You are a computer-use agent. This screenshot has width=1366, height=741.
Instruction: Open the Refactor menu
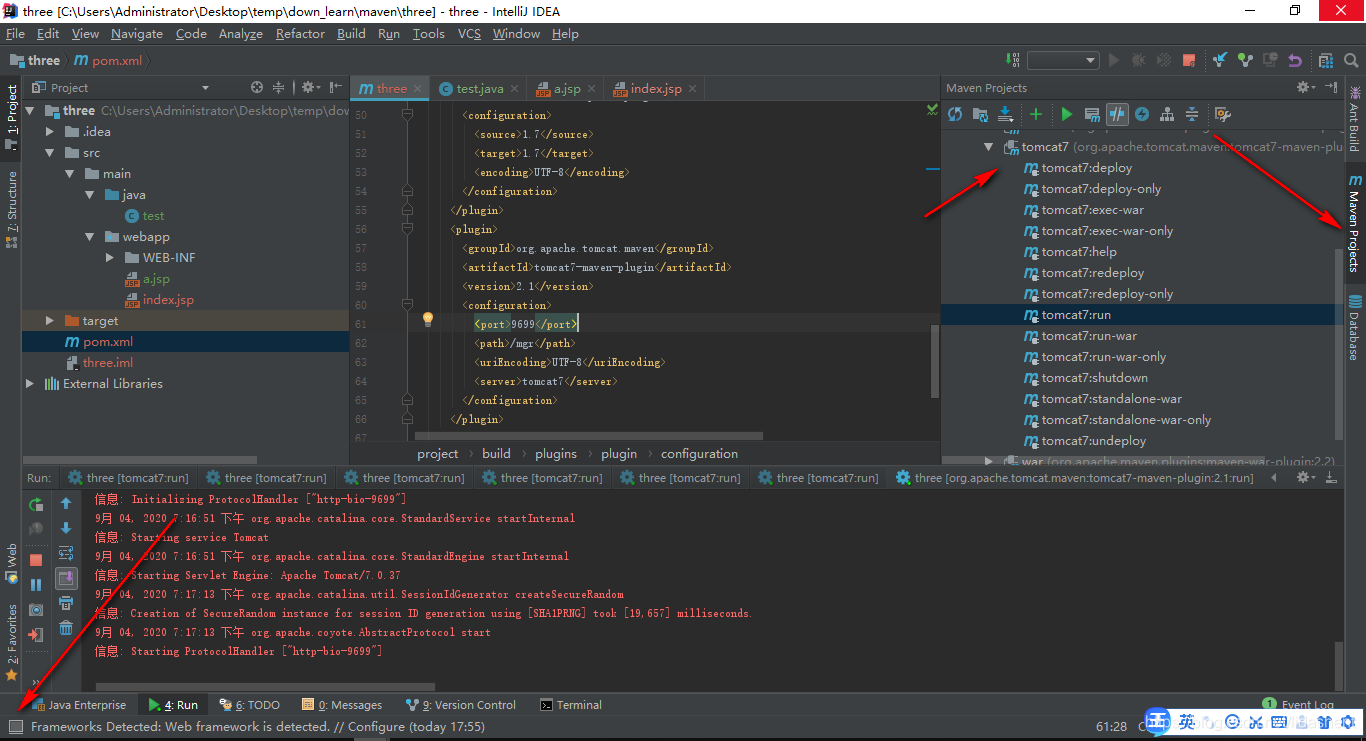pyautogui.click(x=300, y=34)
